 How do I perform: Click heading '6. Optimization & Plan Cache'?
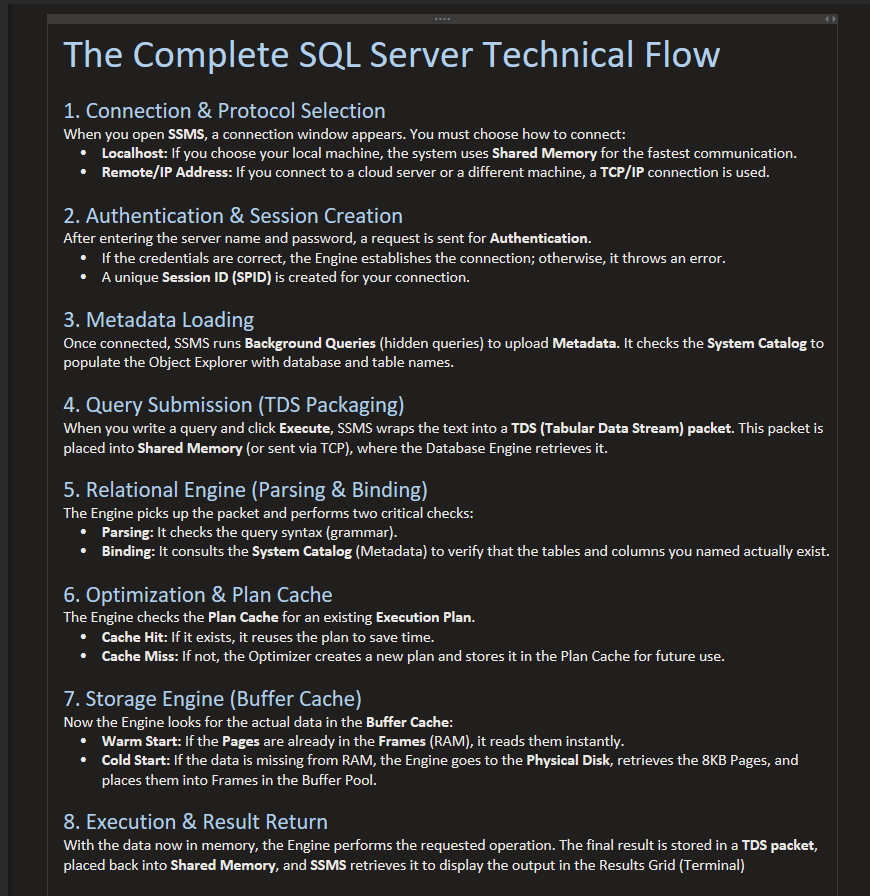(198, 595)
